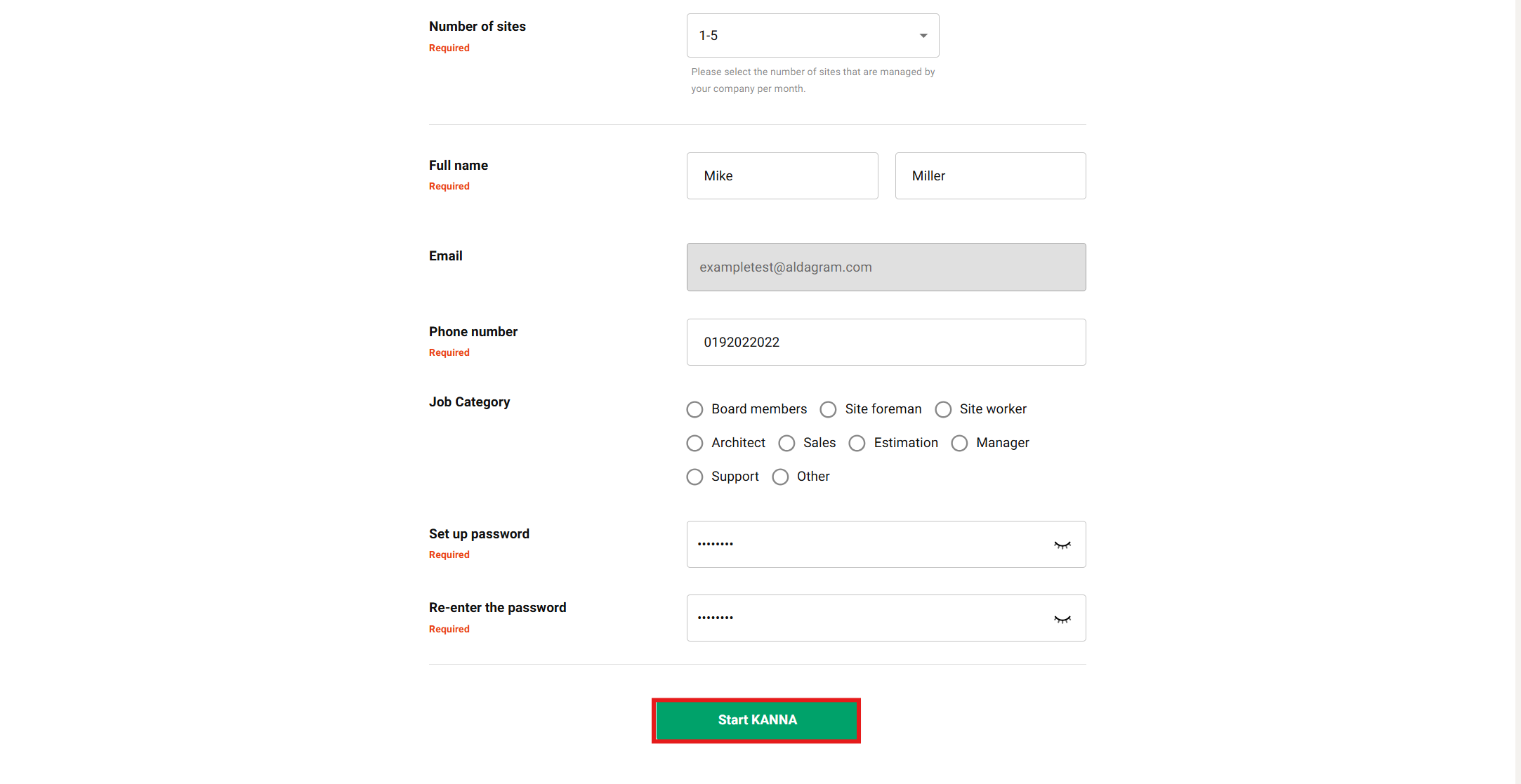This screenshot has height=784, width=1521.
Task: Pick Architect as job category
Action: pos(694,443)
